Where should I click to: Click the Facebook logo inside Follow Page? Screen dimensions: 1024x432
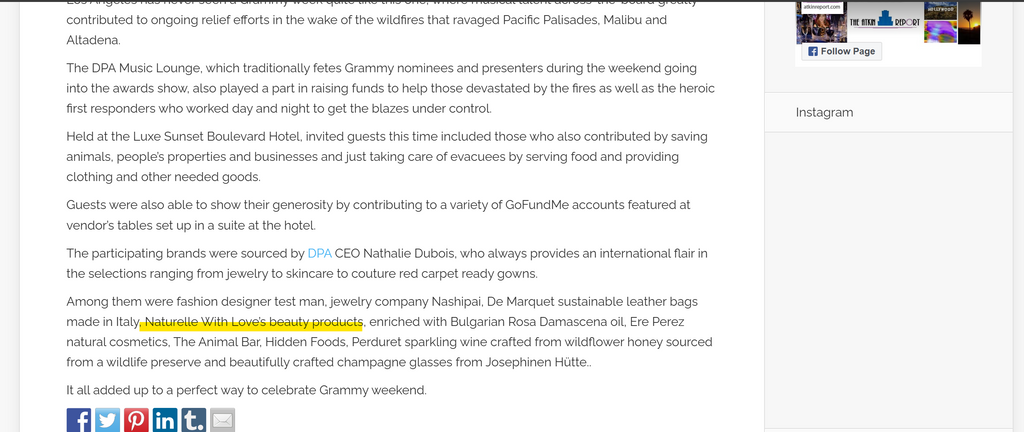[x=812, y=52]
